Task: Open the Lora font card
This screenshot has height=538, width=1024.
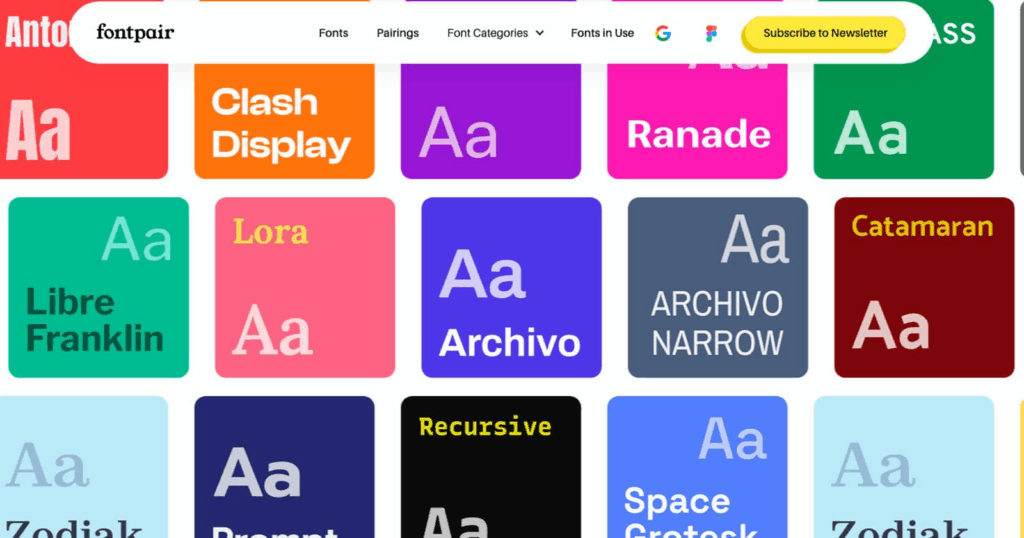Action: [305, 287]
